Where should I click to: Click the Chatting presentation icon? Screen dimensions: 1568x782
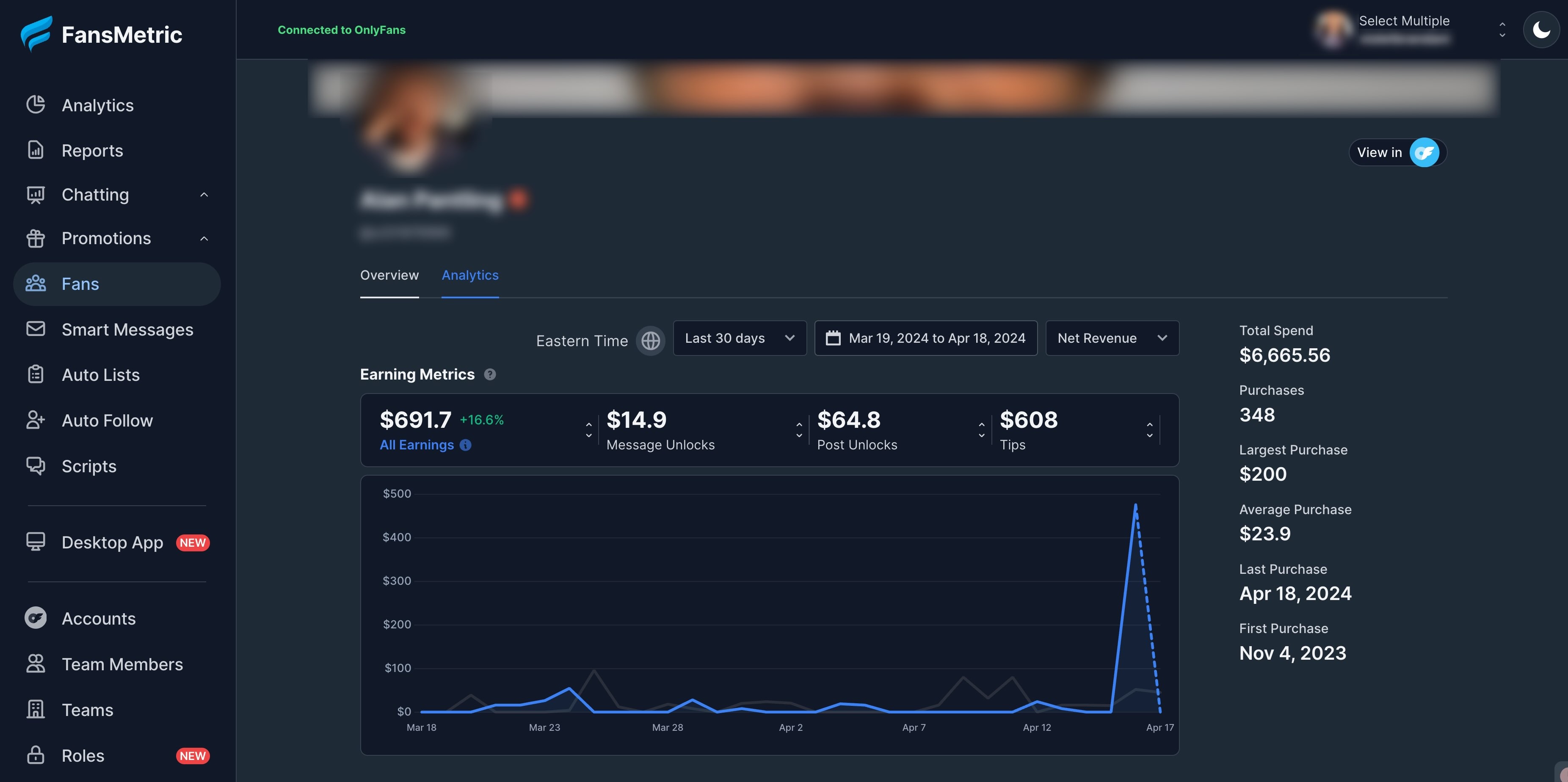pyautogui.click(x=35, y=194)
